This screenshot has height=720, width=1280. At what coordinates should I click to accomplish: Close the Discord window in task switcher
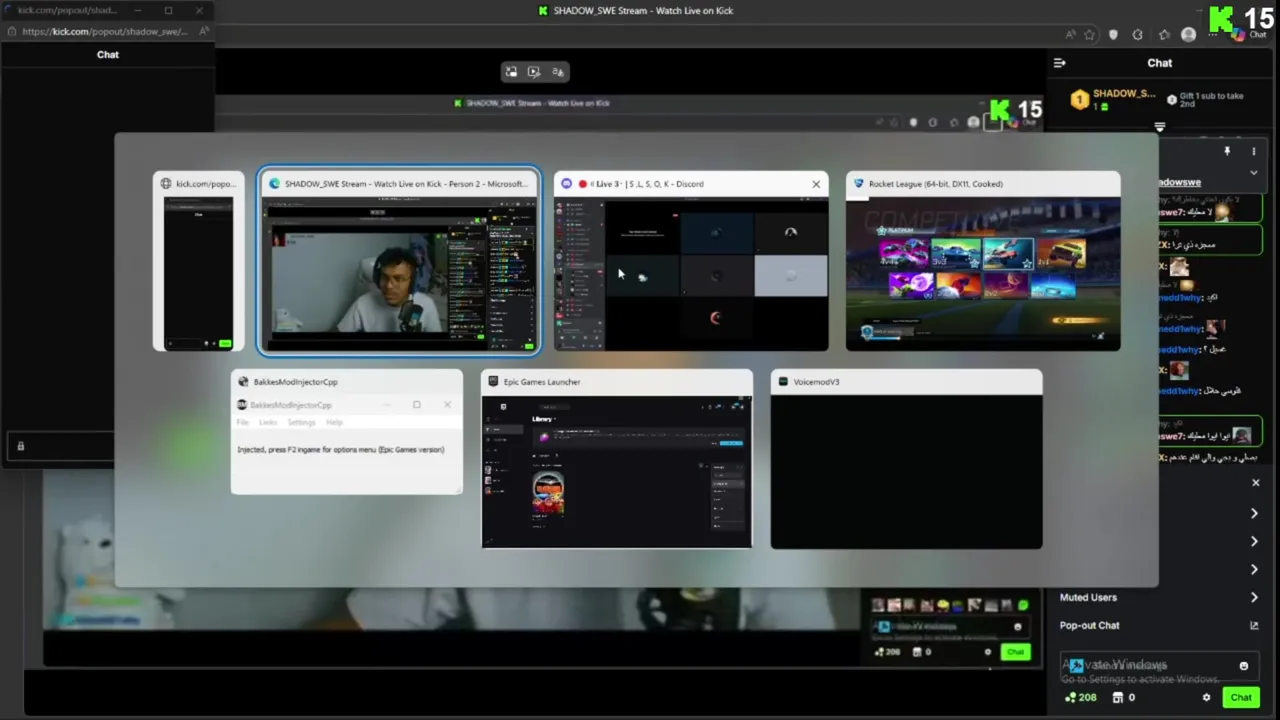[x=816, y=184]
